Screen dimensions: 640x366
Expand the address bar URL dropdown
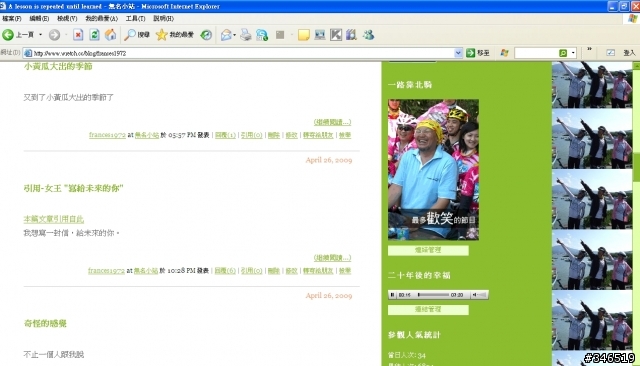[458, 53]
